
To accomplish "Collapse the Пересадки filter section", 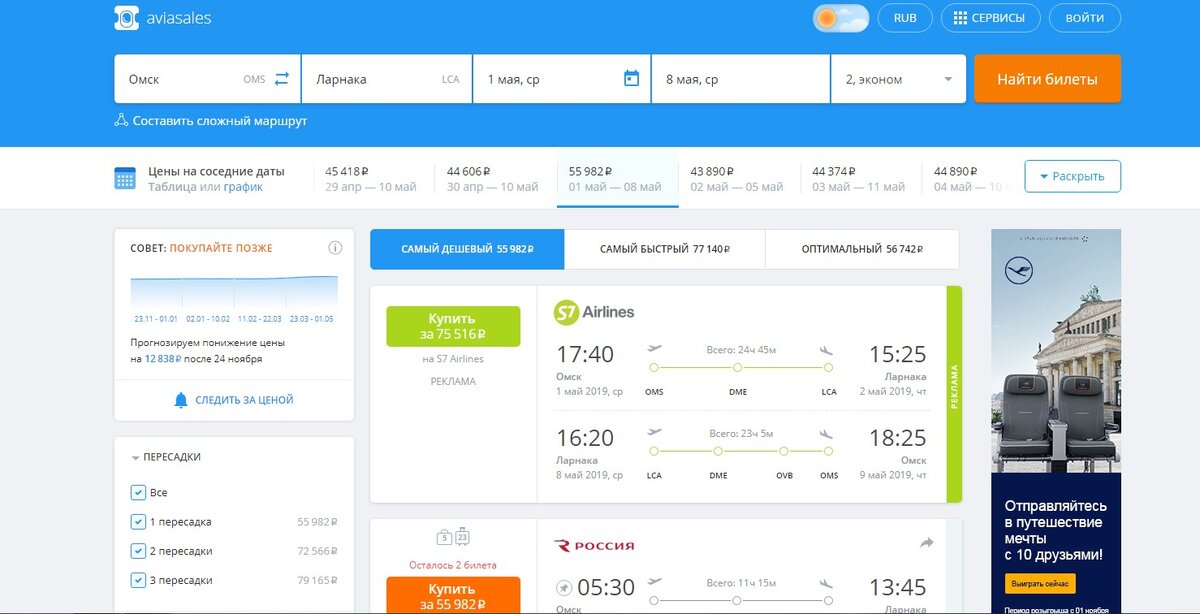I will pyautogui.click(x=167, y=457).
